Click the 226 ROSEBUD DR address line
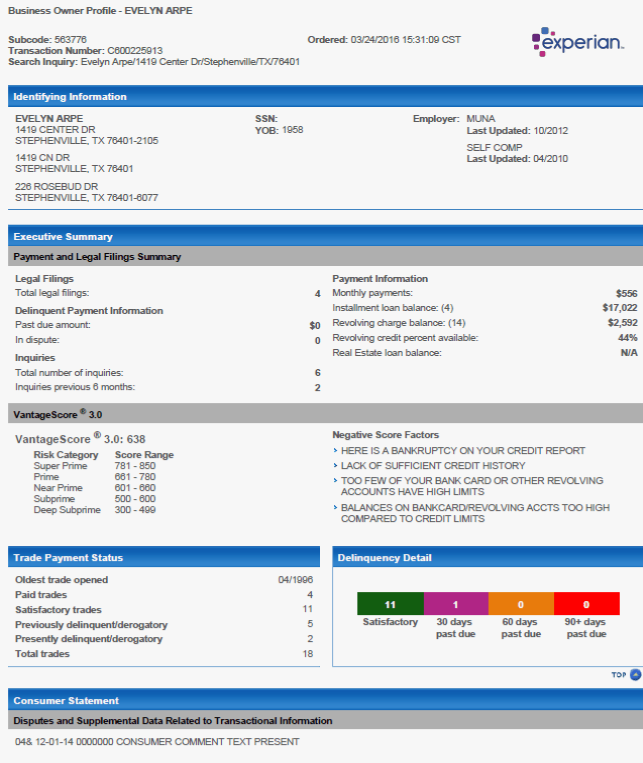The image size is (643, 763). pyautogui.click(x=56, y=186)
